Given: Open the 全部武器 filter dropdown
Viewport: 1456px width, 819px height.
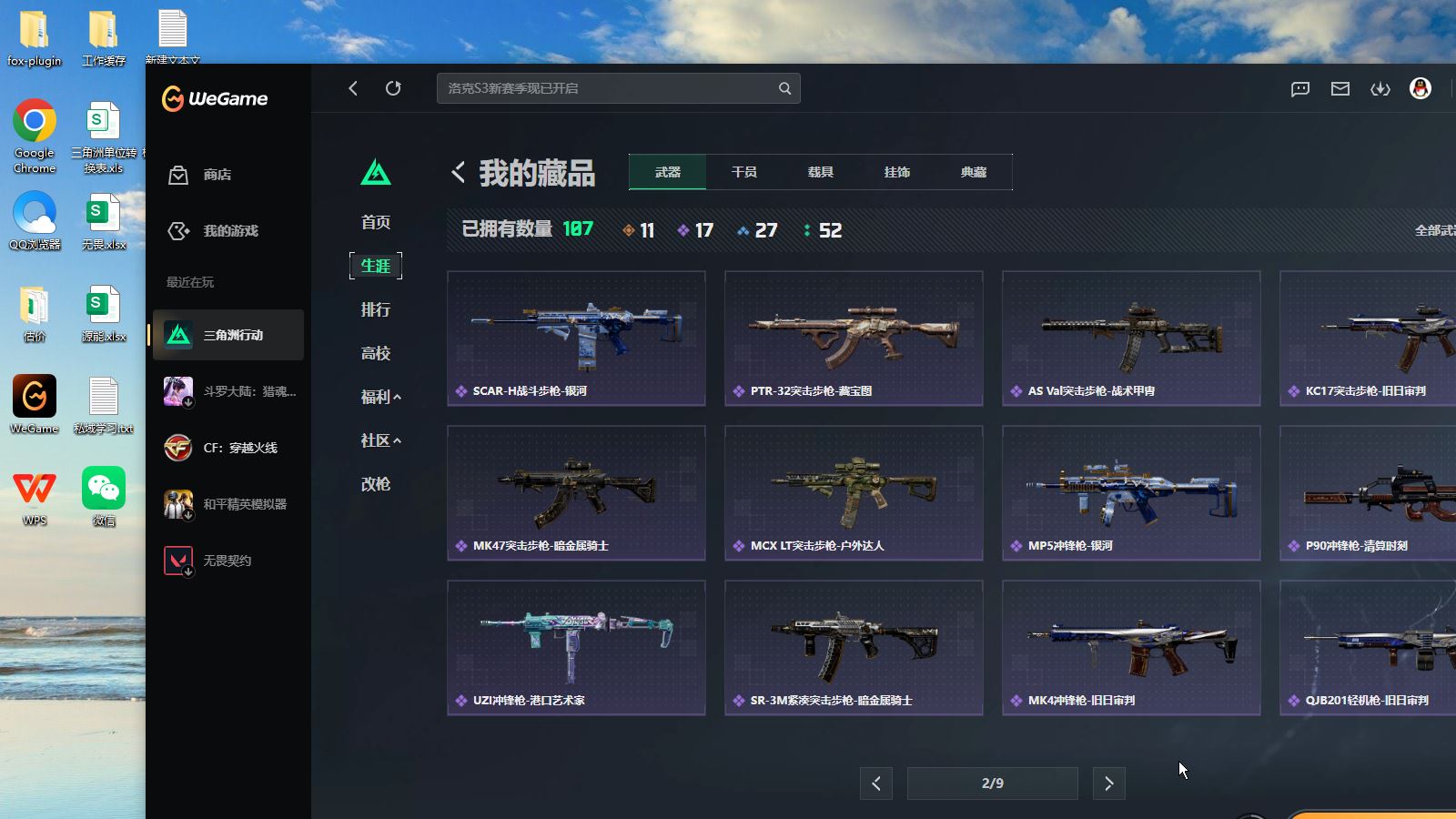Looking at the screenshot, I should [1435, 231].
